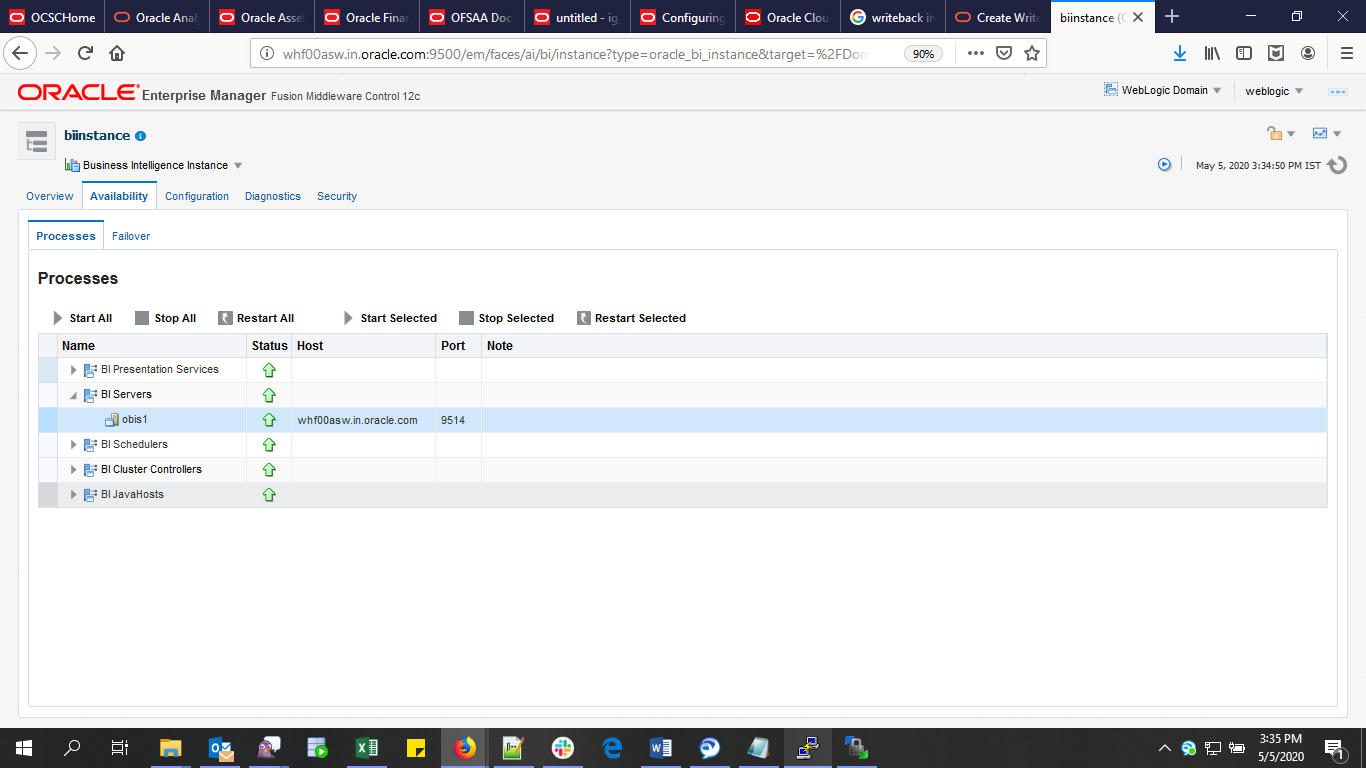Click the biinstance target menu icon

[37, 142]
